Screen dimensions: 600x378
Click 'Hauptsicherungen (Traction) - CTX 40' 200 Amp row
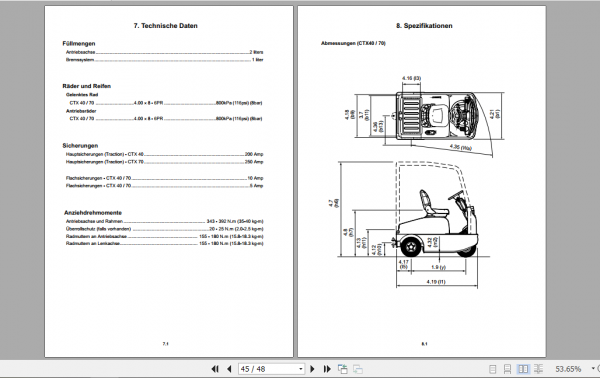coord(165,154)
